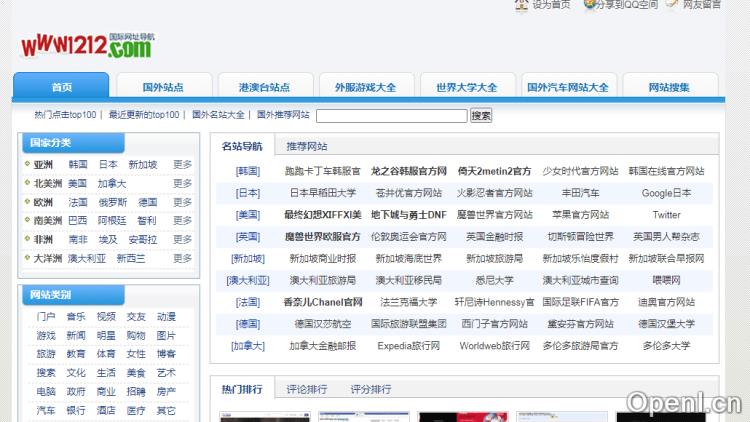This screenshot has height=422, width=750.
Task: Open the 苹果官方网站 link
Action: [580, 215]
